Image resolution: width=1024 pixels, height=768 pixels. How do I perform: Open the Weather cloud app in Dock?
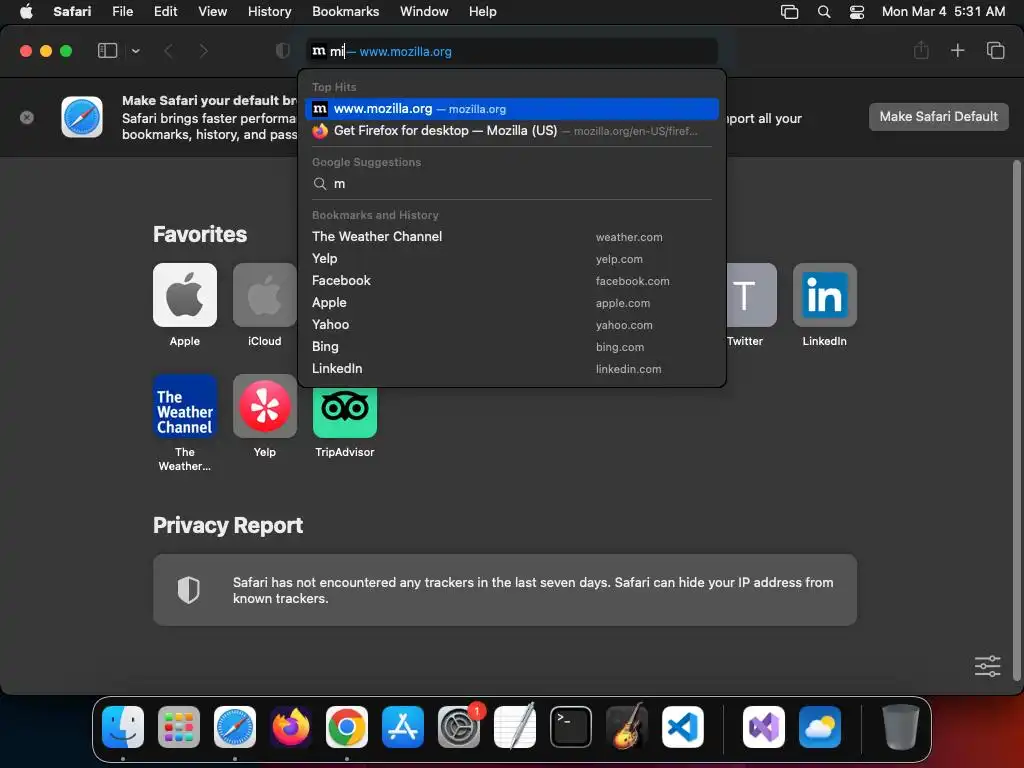(820, 726)
